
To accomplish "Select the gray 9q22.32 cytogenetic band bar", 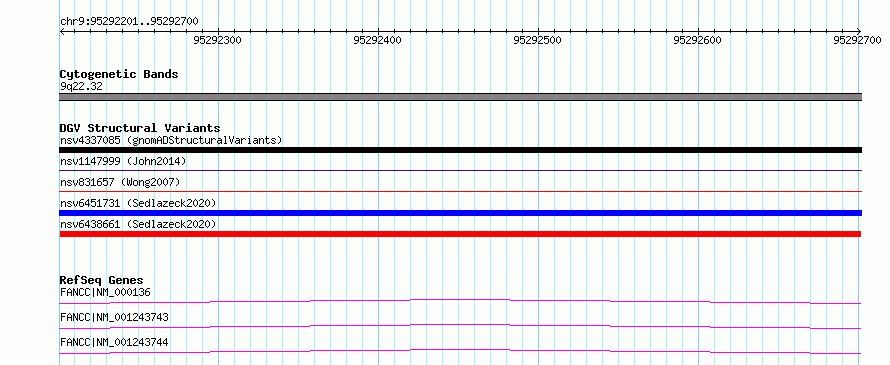I will click(460, 97).
